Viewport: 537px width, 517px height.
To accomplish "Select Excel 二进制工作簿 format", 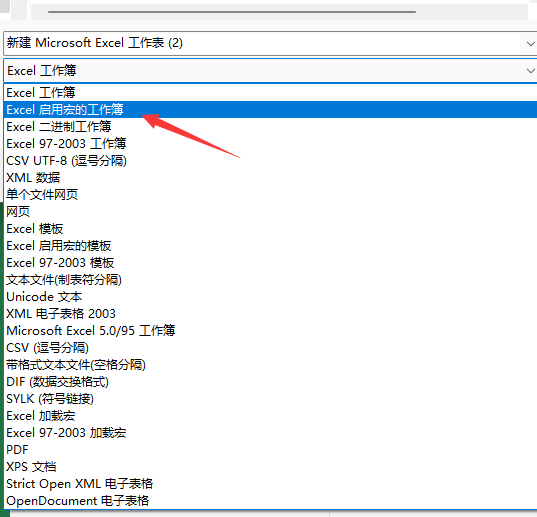I will [x=271, y=127].
